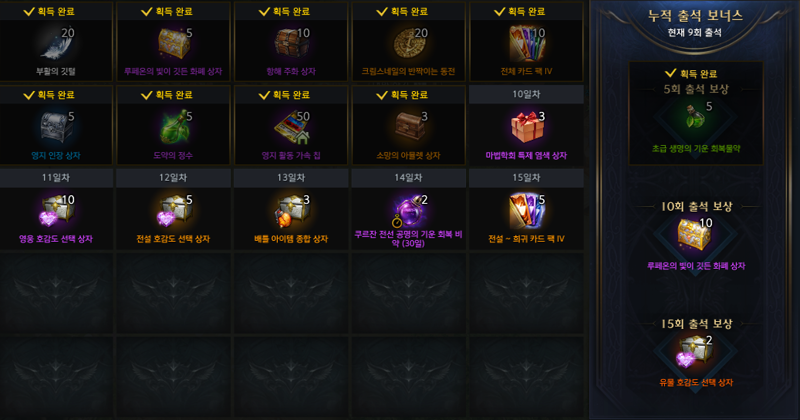Viewport: 800px width, 420px height.
Task: Open the 마법학회 특제 염색 상자 gift box
Action: click(527, 127)
